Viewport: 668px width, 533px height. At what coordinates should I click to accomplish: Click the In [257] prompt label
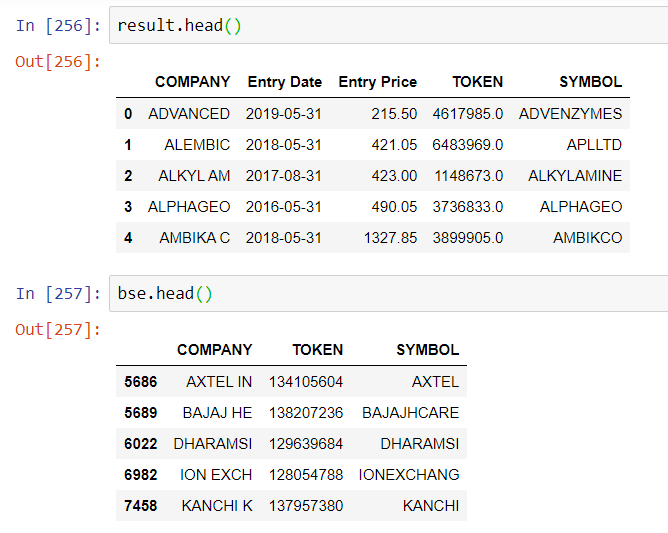pos(58,294)
